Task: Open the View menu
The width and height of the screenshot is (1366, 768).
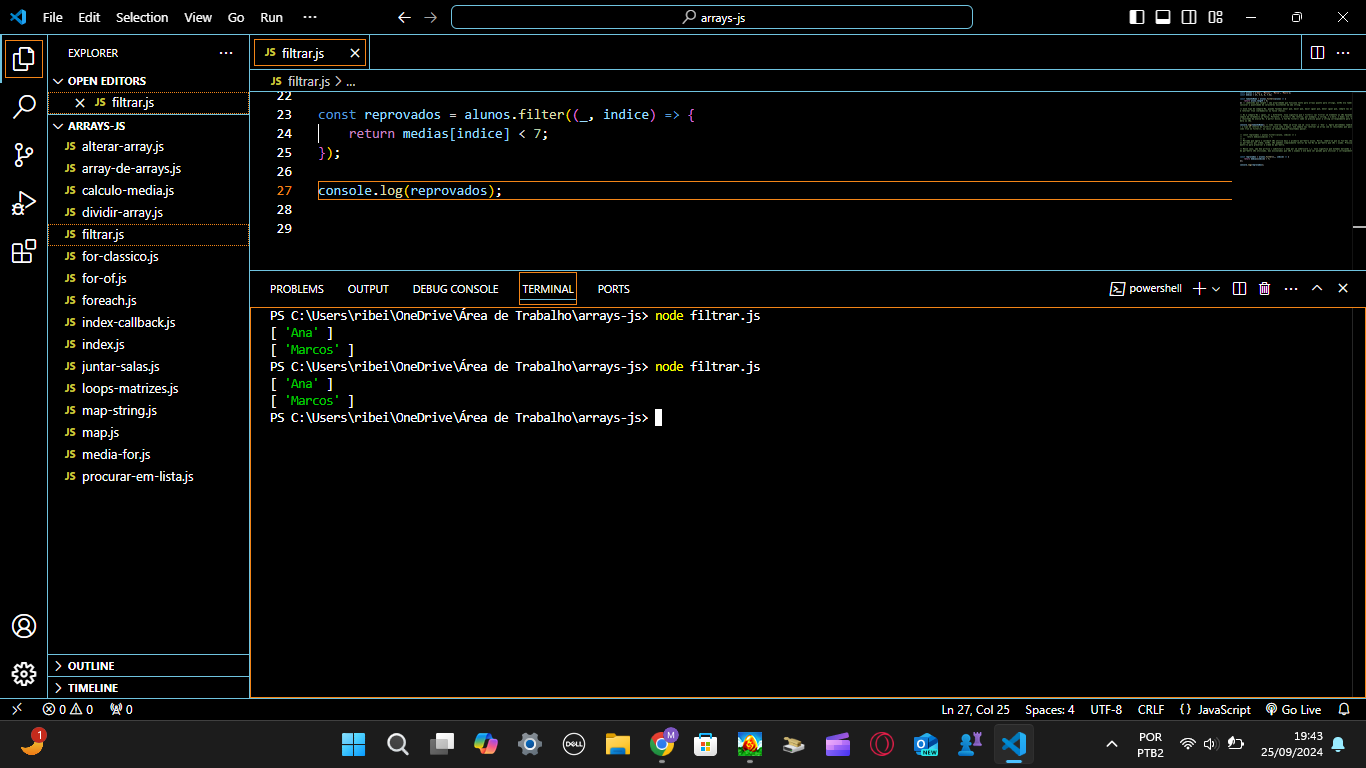Action: coord(198,17)
